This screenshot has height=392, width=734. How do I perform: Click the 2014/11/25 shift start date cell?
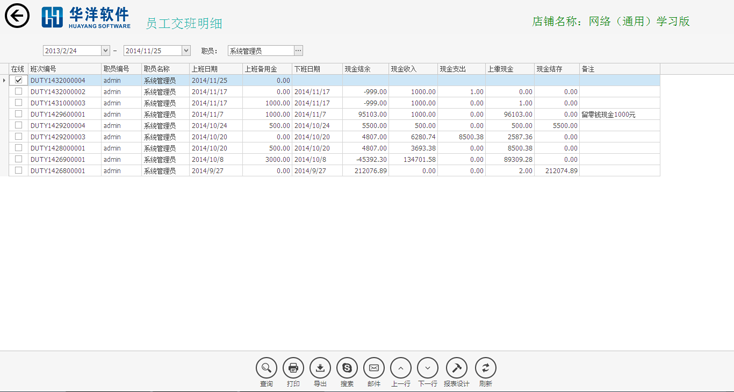(x=216, y=81)
